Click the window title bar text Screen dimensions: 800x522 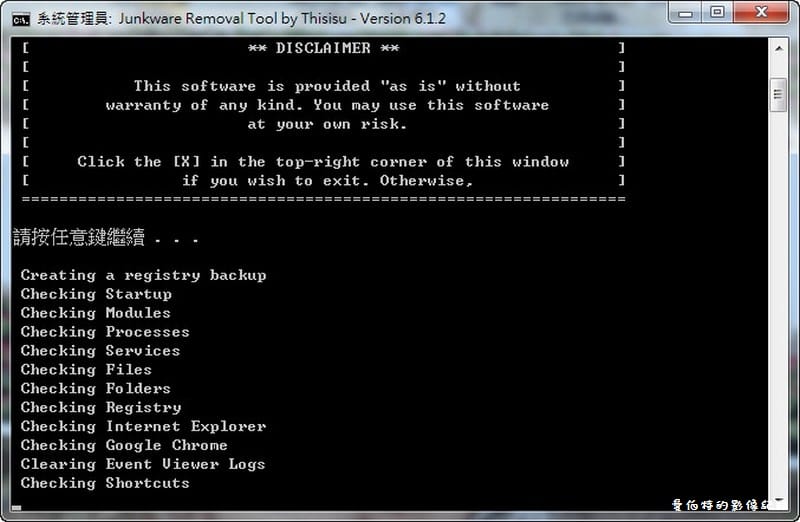coord(241,19)
